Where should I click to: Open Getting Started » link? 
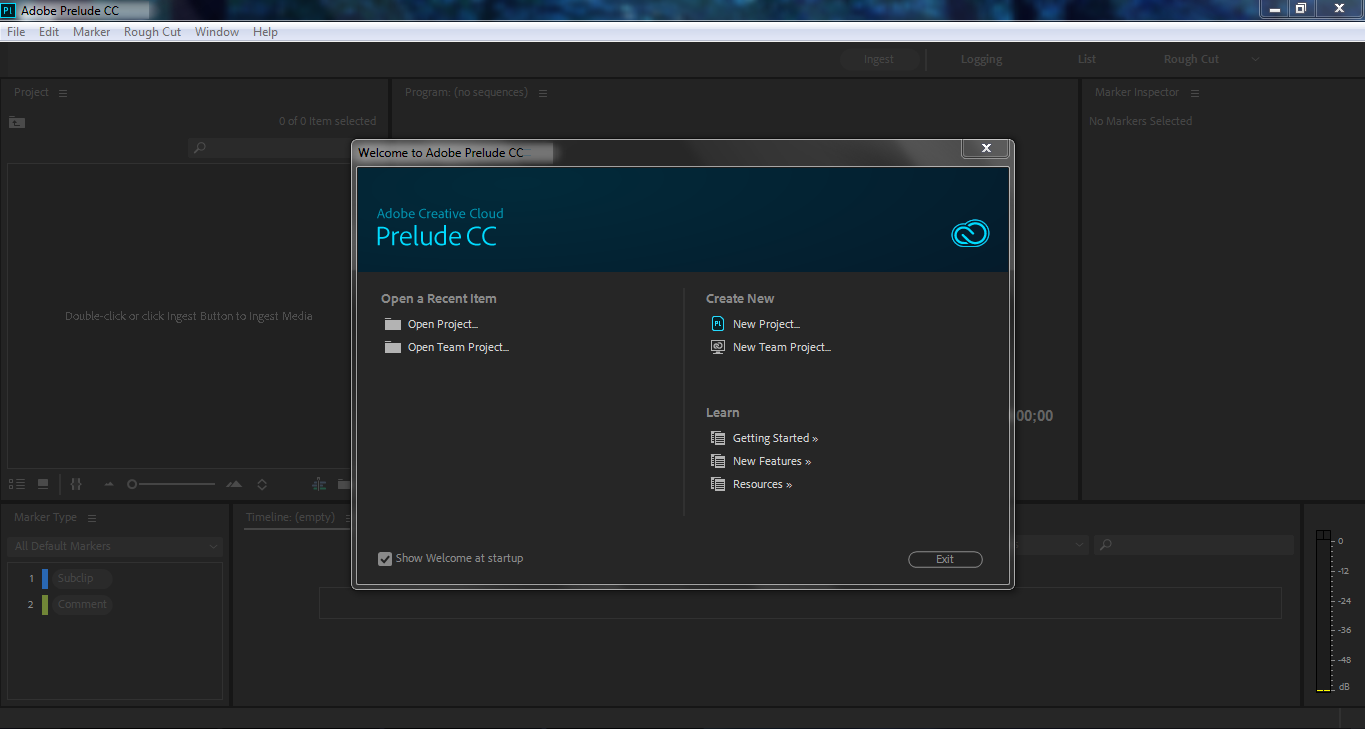click(775, 438)
